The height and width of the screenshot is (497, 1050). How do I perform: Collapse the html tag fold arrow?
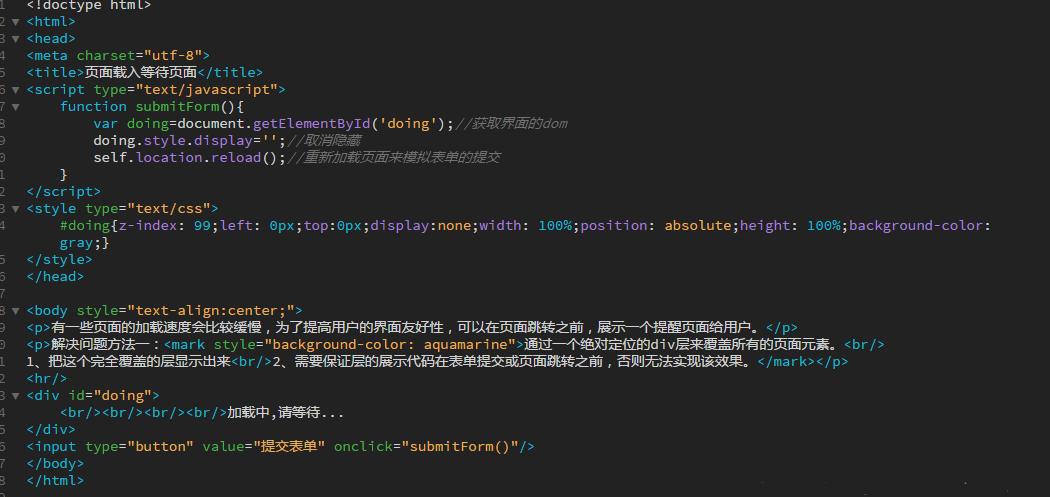[x=14, y=21]
